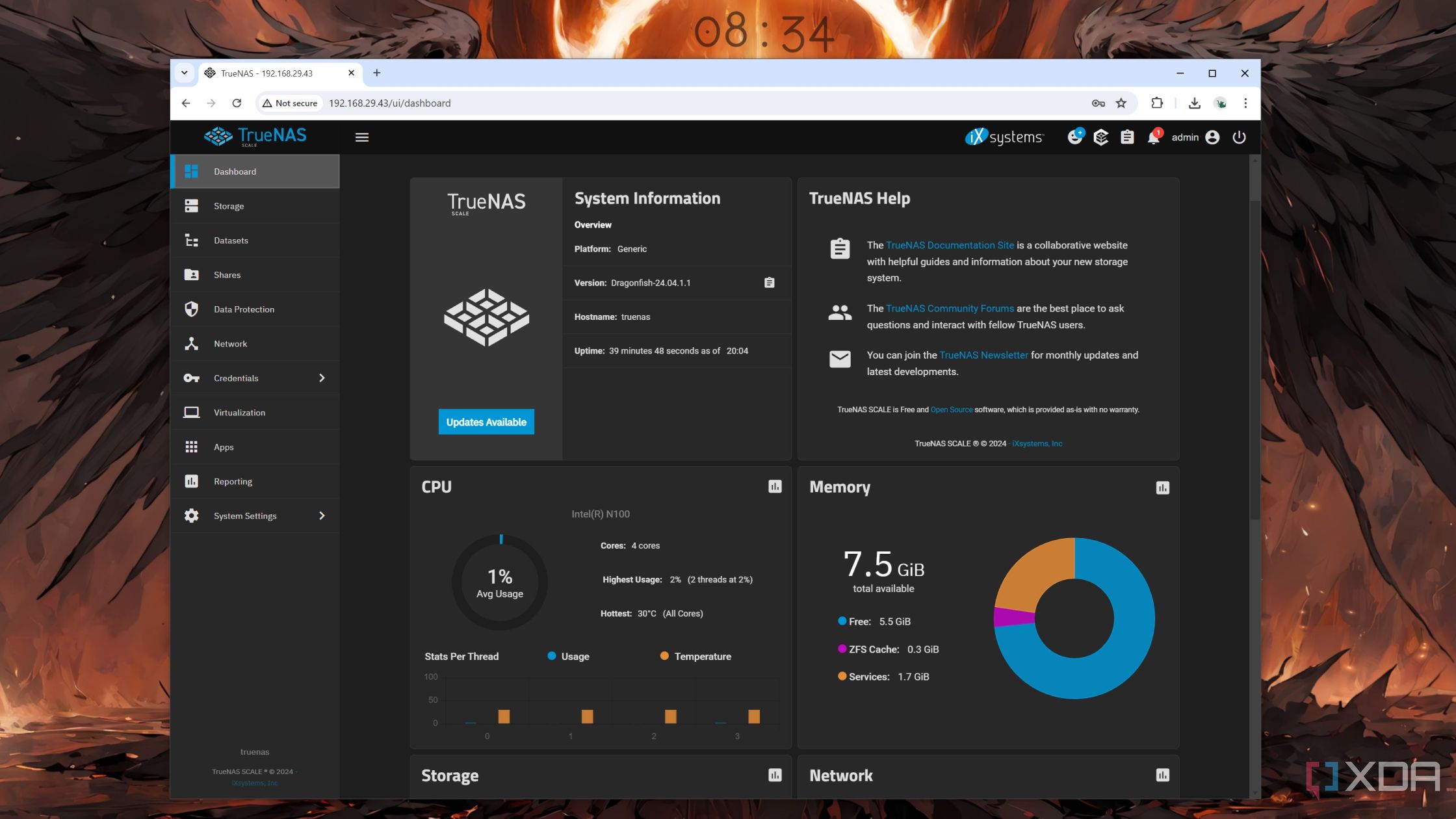Expand the hamburger menu toggle
1456x819 pixels.
coord(361,137)
